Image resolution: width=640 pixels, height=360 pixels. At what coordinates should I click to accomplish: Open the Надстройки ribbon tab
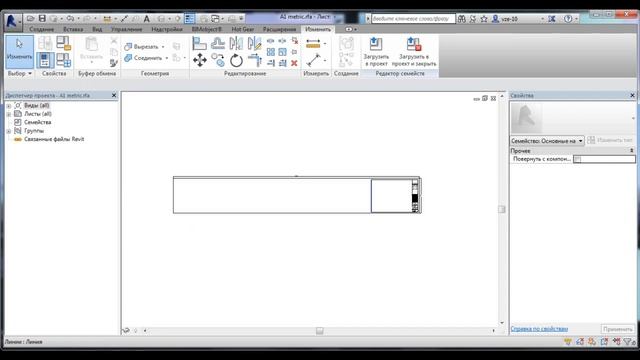pyautogui.click(x=167, y=29)
